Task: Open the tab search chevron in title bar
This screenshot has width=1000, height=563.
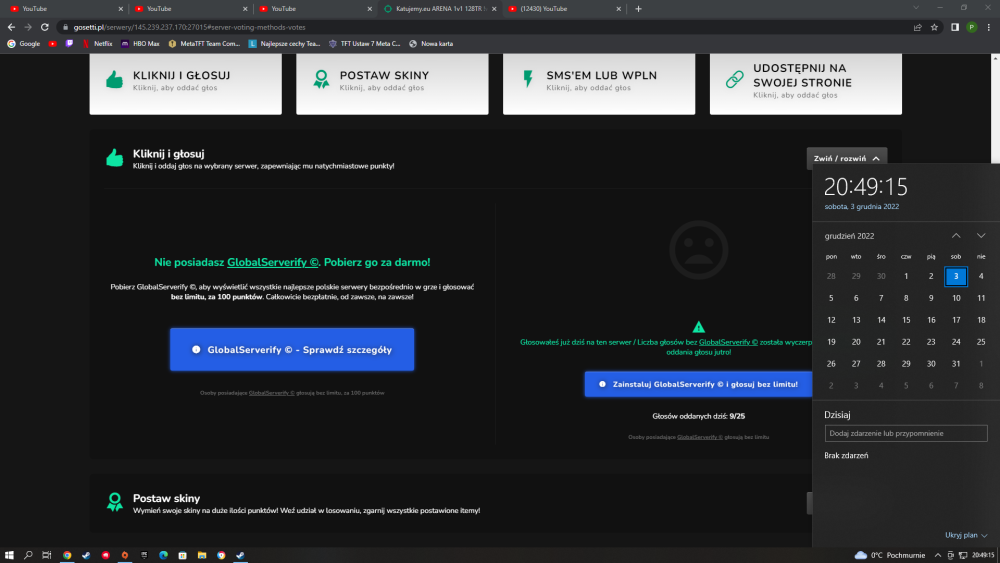Action: 916,8
